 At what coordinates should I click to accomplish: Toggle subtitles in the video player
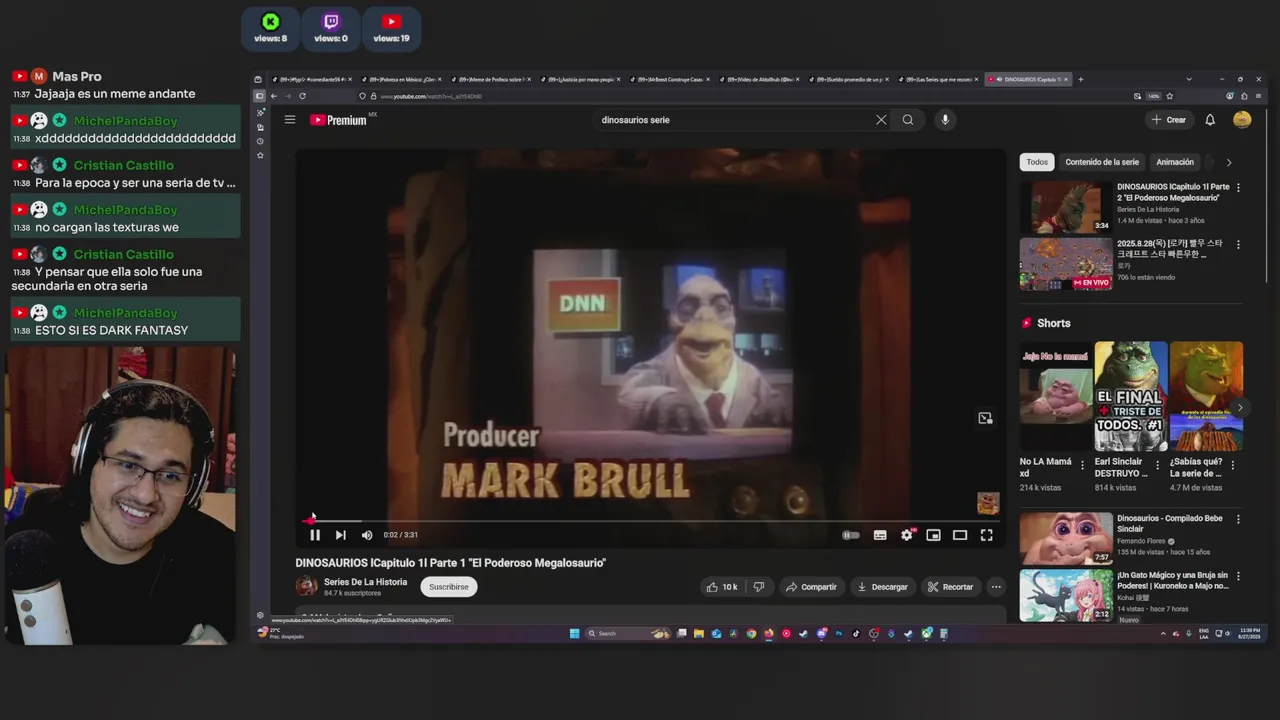point(880,535)
